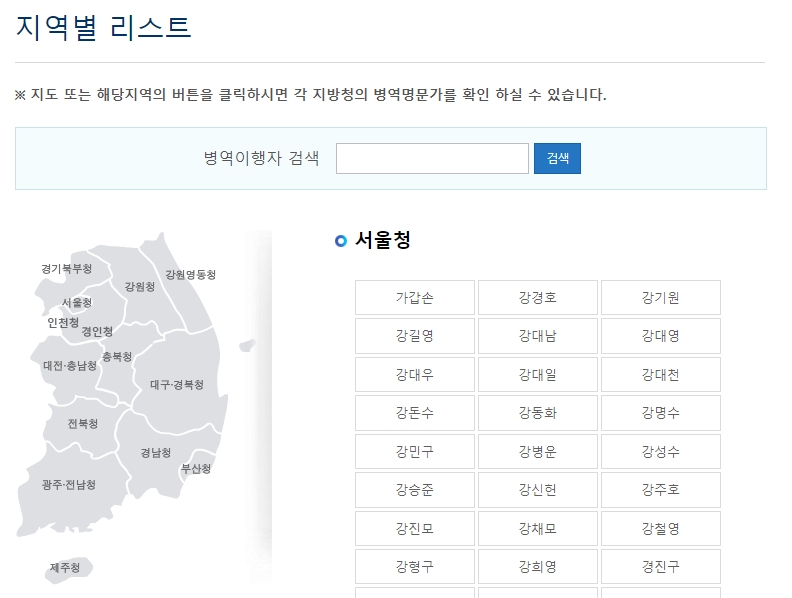Open the 강대천 name entry

point(661,375)
